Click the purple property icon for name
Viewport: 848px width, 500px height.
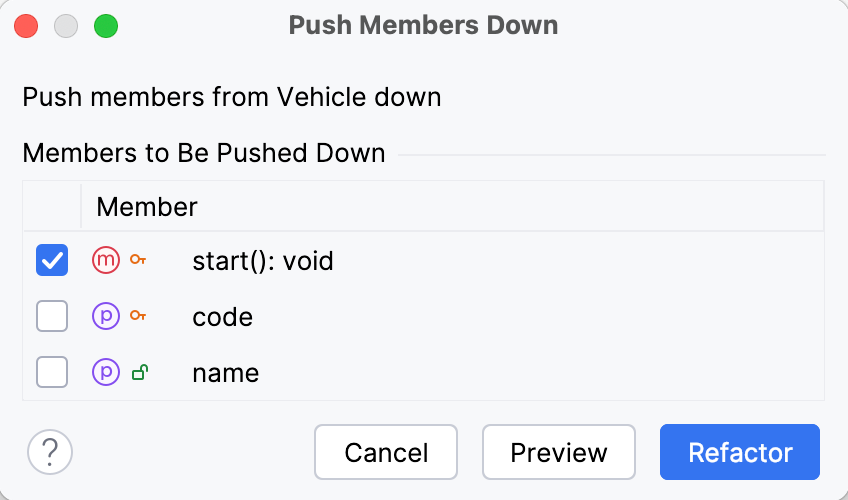pos(106,373)
